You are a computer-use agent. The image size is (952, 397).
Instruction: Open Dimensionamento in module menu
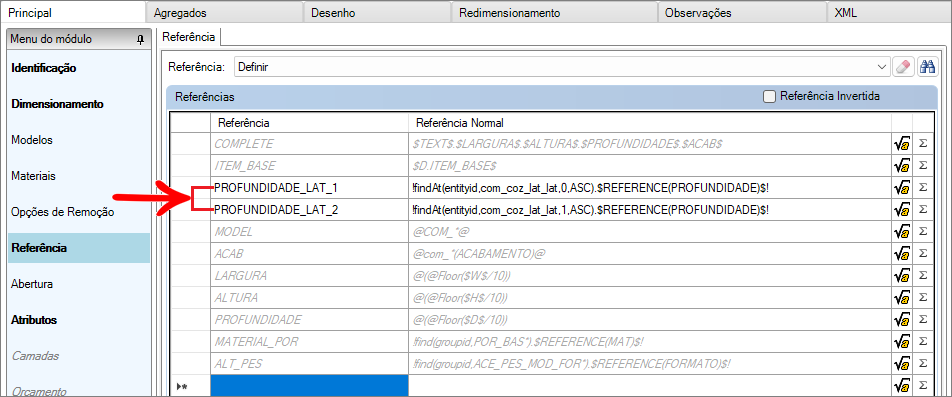point(58,104)
